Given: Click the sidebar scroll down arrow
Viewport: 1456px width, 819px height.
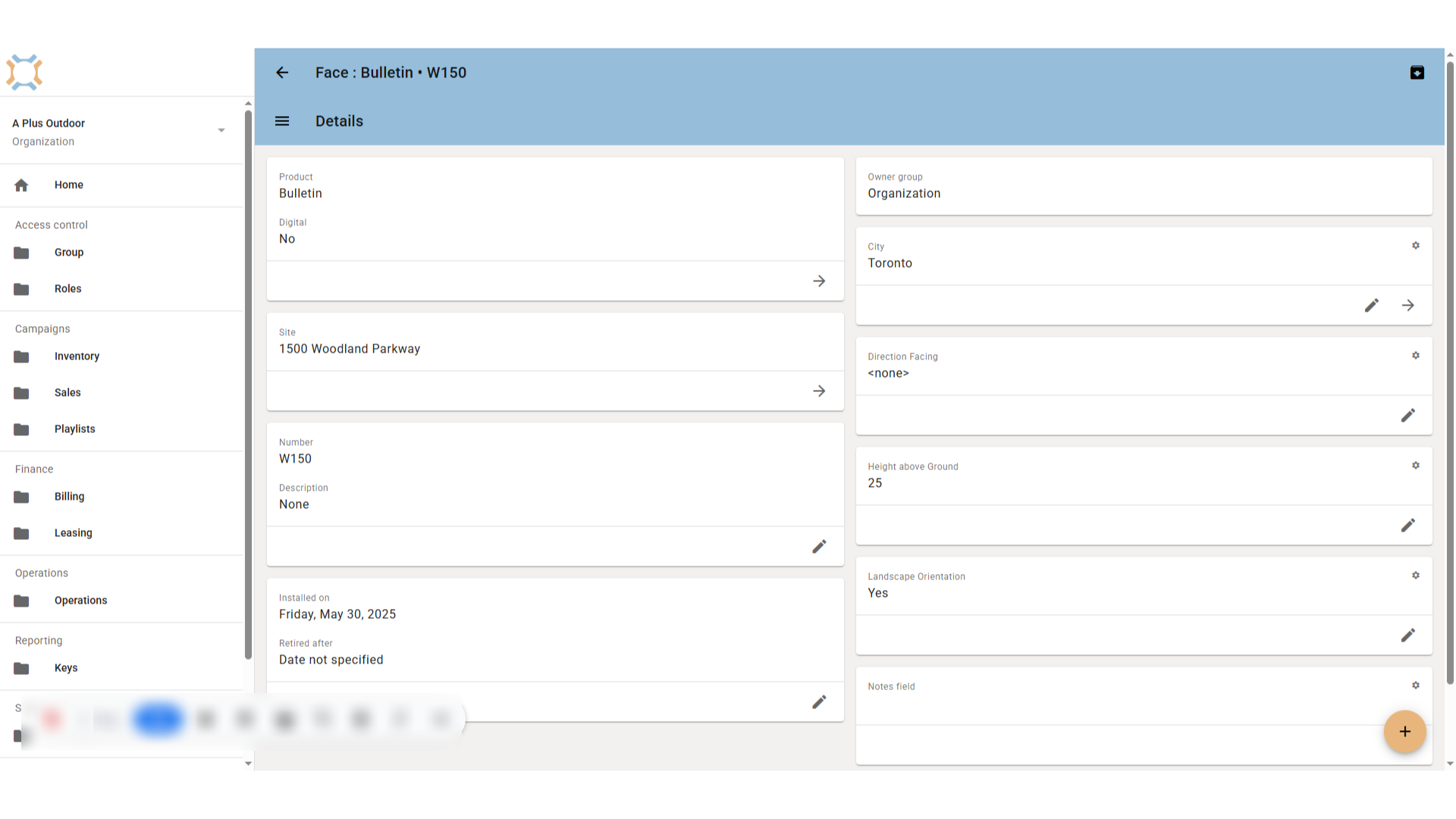Looking at the screenshot, I should 248,764.
